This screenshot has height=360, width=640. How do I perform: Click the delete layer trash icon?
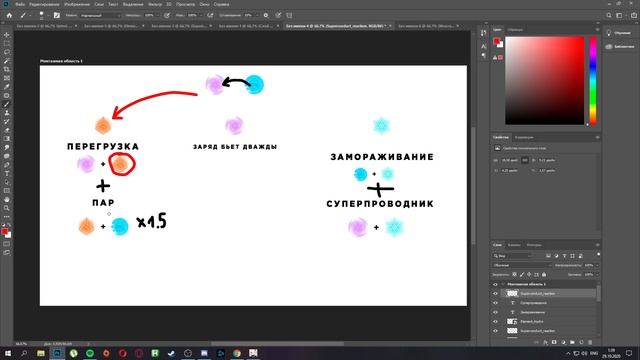[590, 342]
